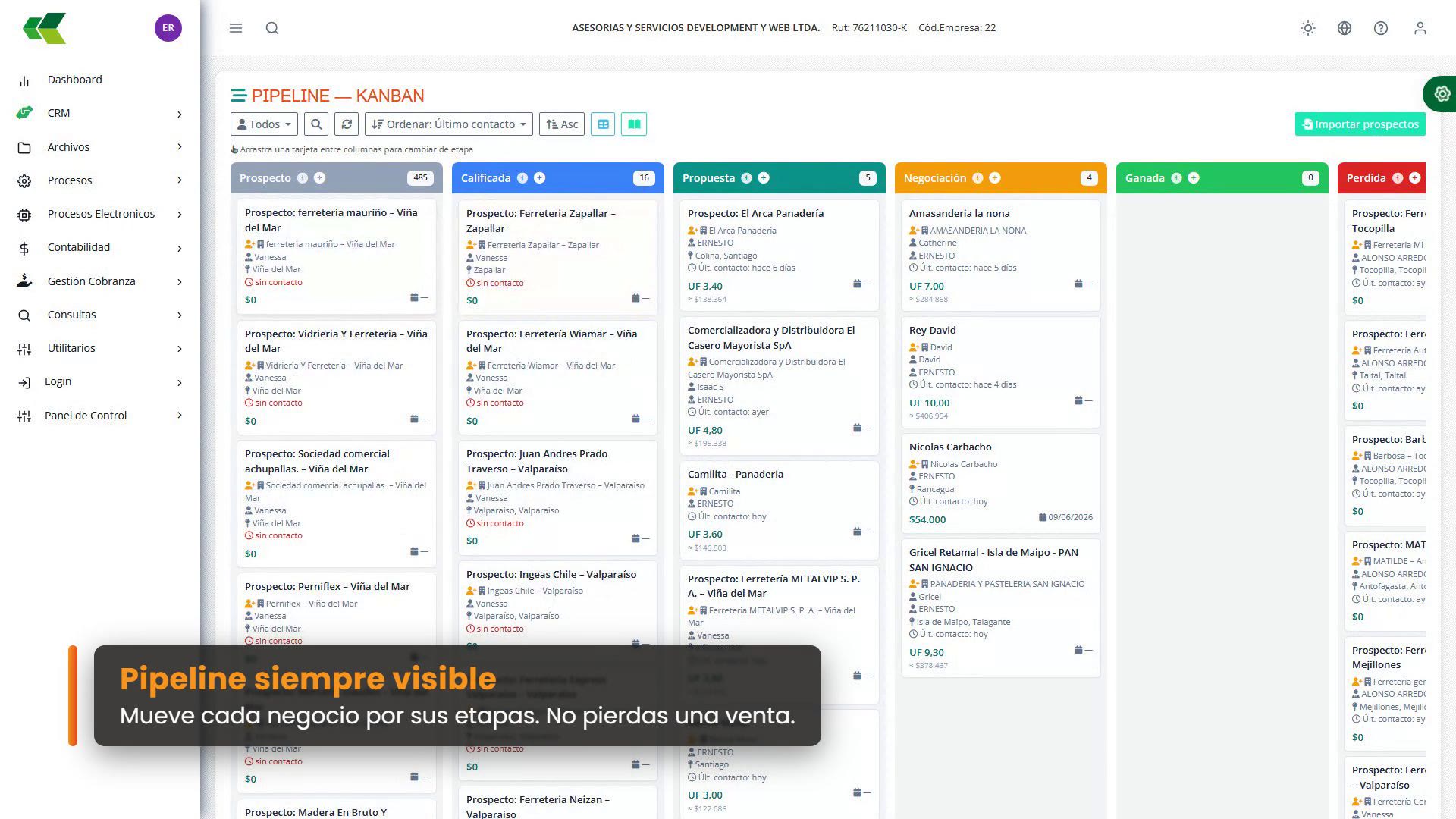Screen dimensions: 1456x819
Task: Open the user profile icon
Action: (x=1420, y=28)
